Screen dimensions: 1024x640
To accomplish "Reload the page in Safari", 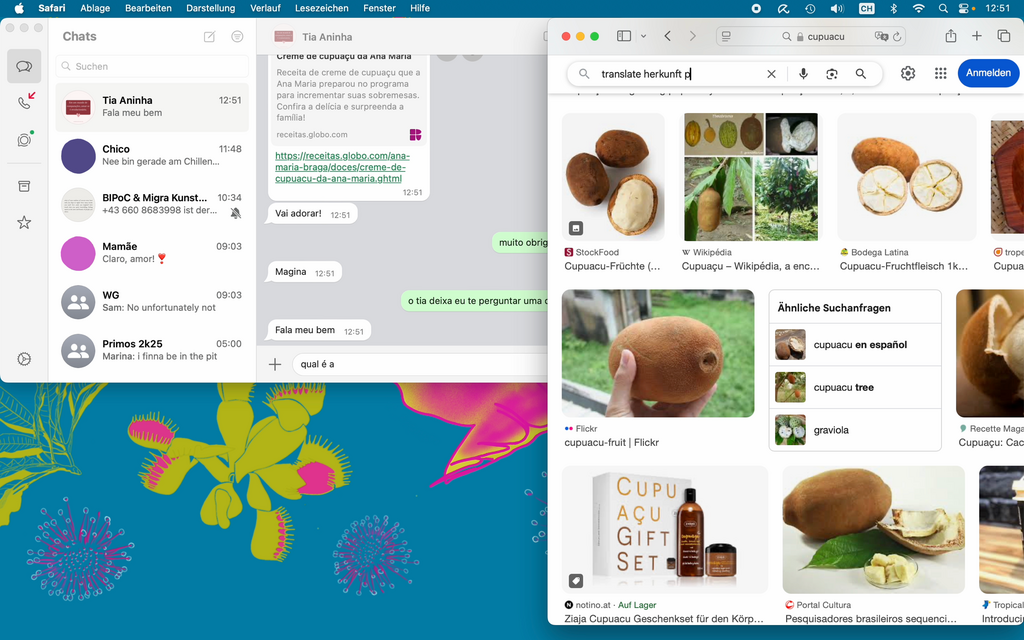I will point(897,37).
